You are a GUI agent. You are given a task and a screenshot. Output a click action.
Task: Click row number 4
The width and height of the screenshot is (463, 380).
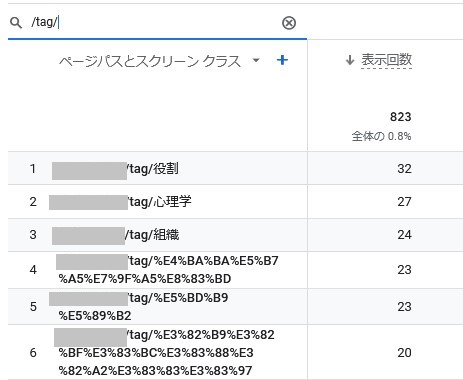click(33, 270)
